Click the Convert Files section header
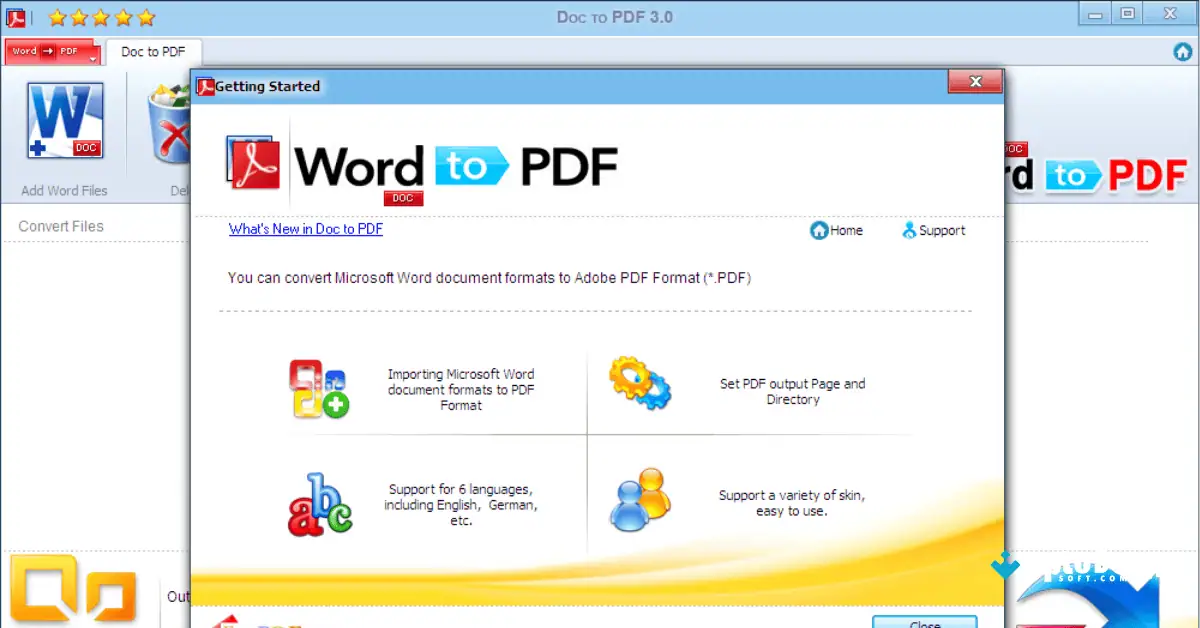The height and width of the screenshot is (628, 1200). [60, 226]
